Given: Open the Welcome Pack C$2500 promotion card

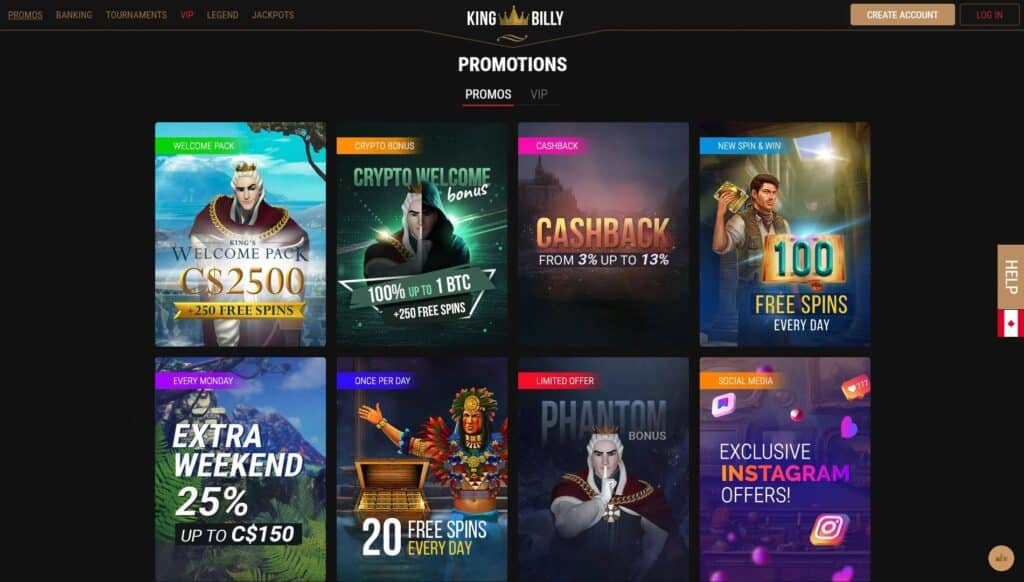Looking at the screenshot, I should click(x=240, y=234).
